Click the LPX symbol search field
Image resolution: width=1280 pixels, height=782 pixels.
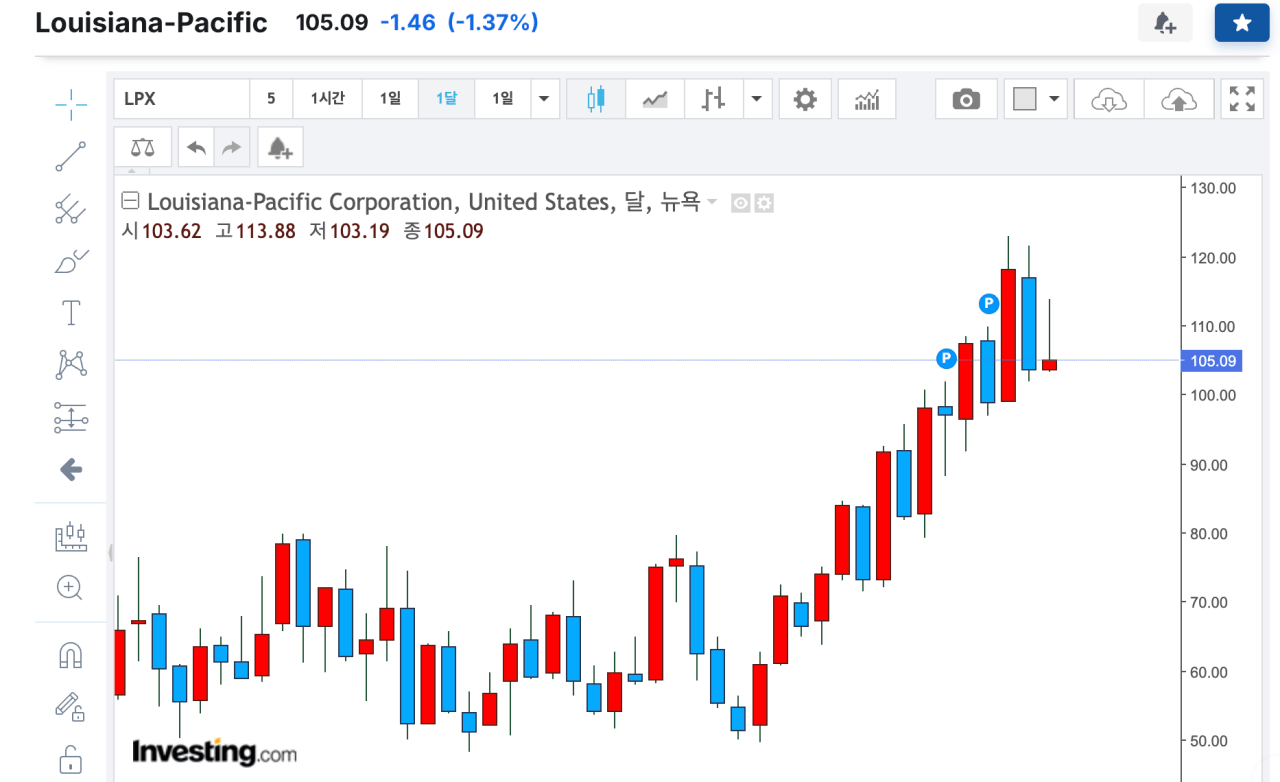click(x=181, y=99)
